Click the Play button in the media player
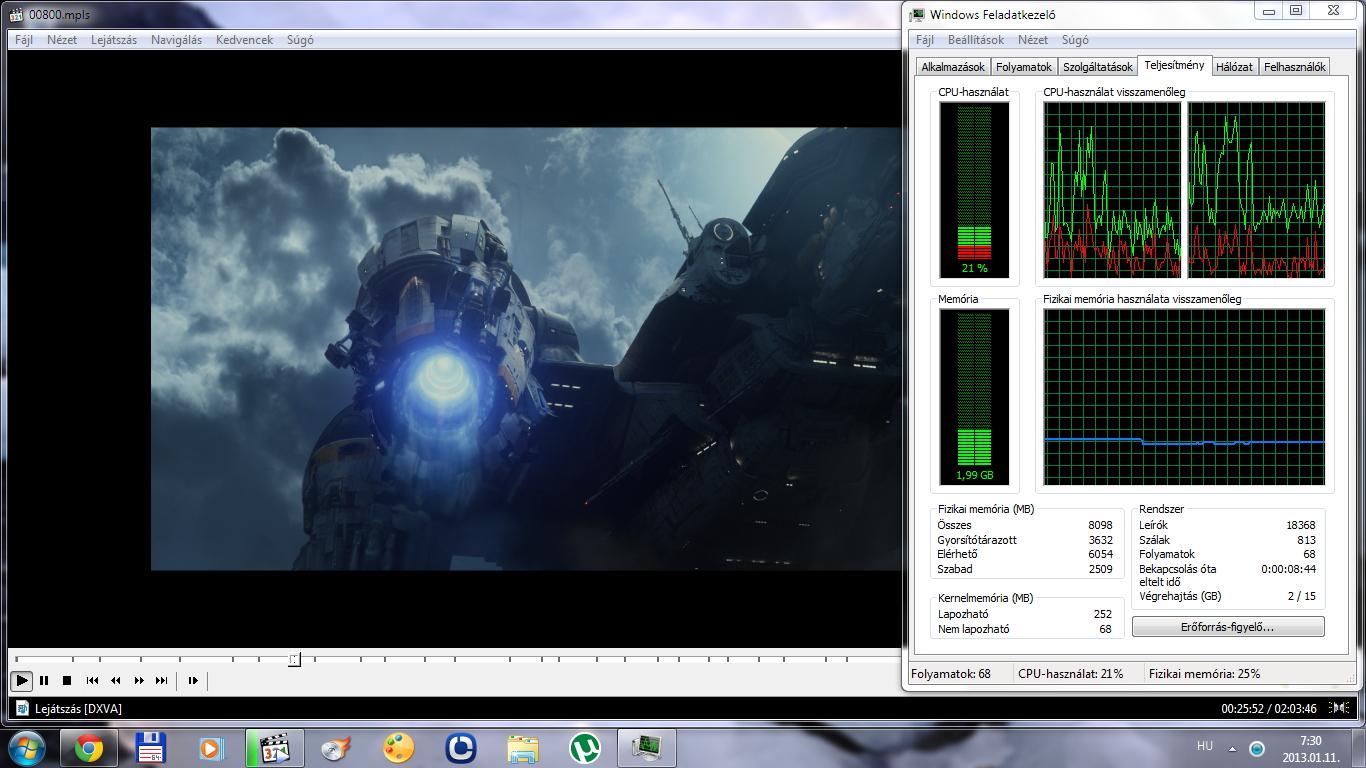Image resolution: width=1366 pixels, height=768 pixels. coord(21,680)
